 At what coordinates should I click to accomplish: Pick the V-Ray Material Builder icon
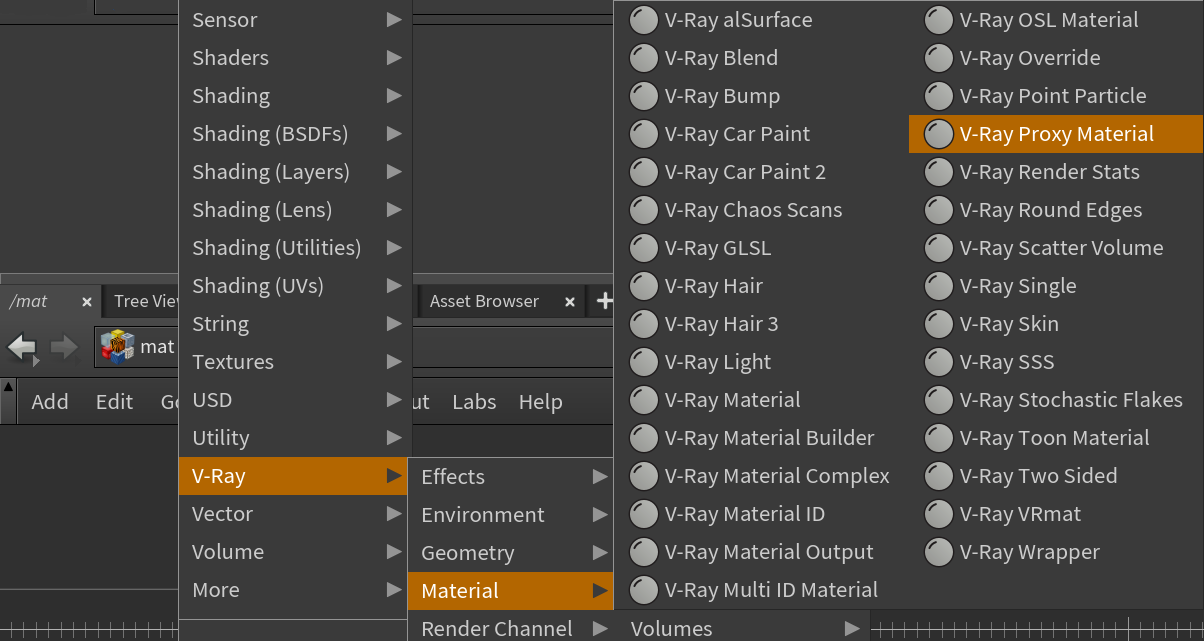tap(644, 438)
